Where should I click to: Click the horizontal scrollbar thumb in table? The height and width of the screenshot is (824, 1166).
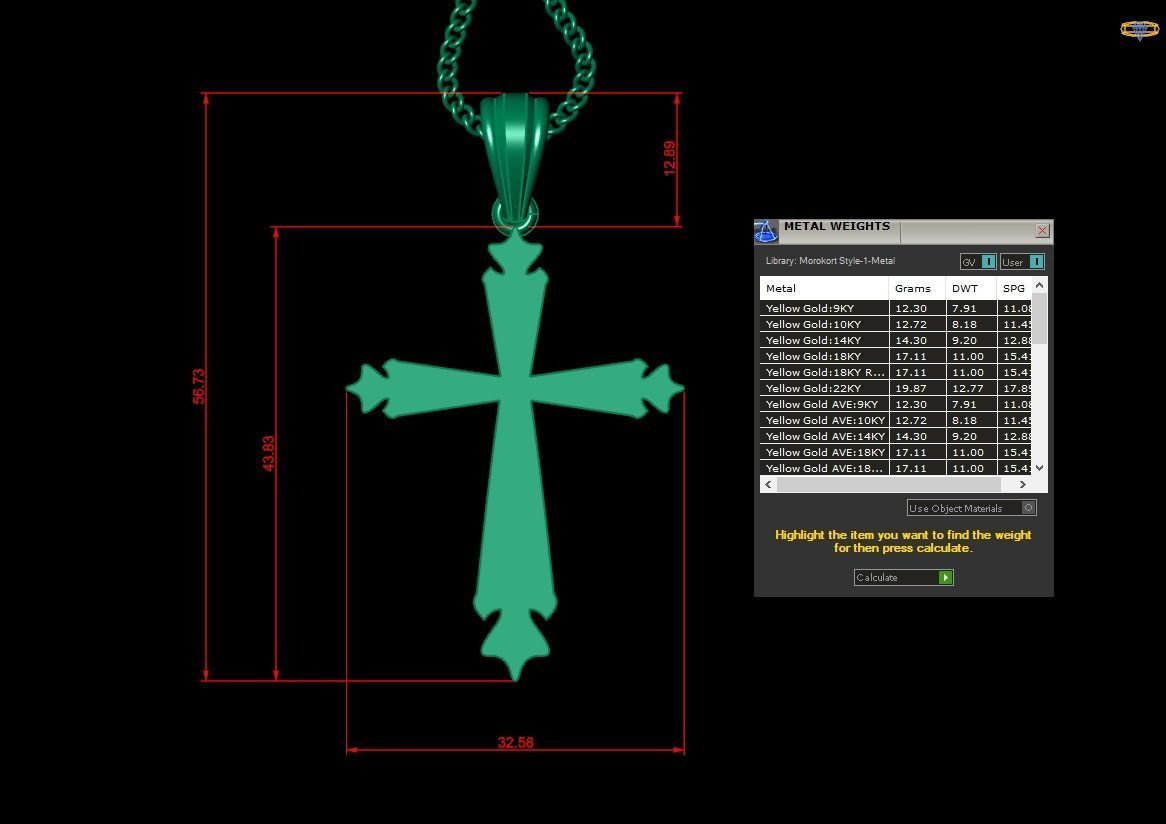[889, 484]
